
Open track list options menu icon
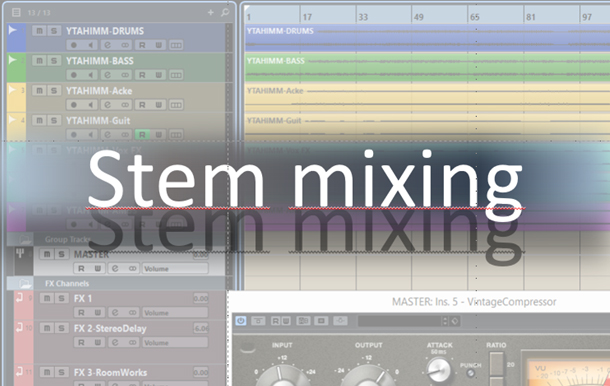(16, 12)
